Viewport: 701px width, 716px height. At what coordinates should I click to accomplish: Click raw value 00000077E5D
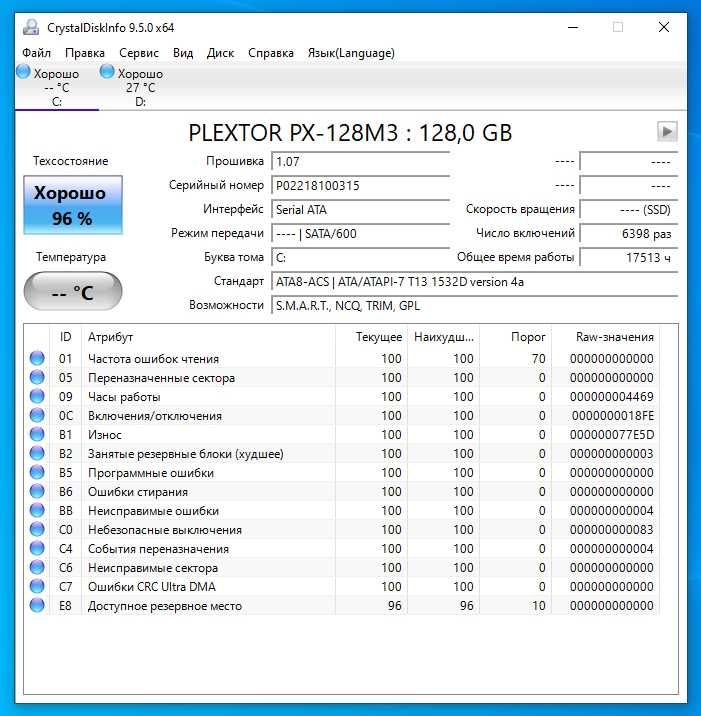pos(612,435)
